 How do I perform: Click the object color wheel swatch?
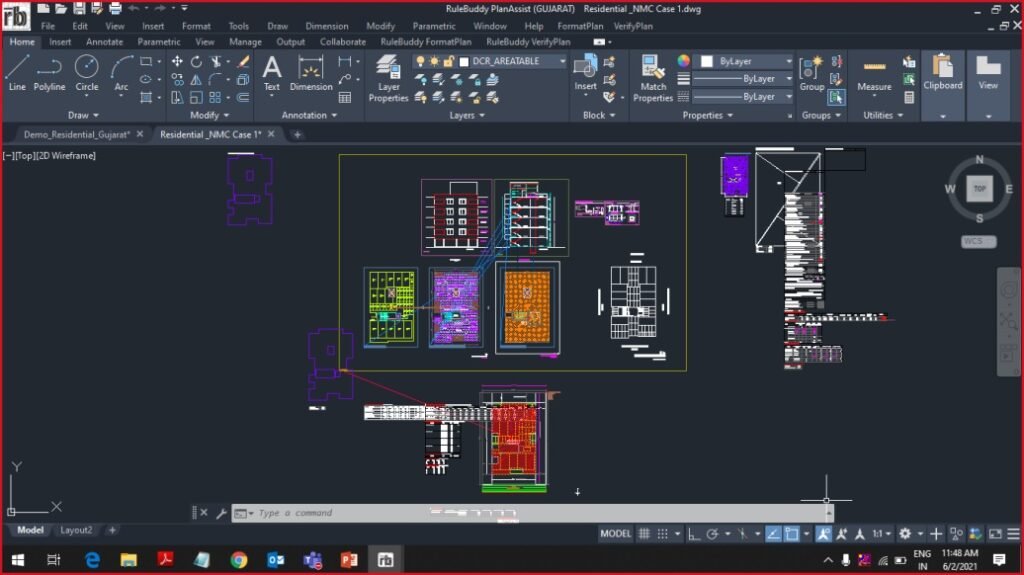(x=683, y=61)
